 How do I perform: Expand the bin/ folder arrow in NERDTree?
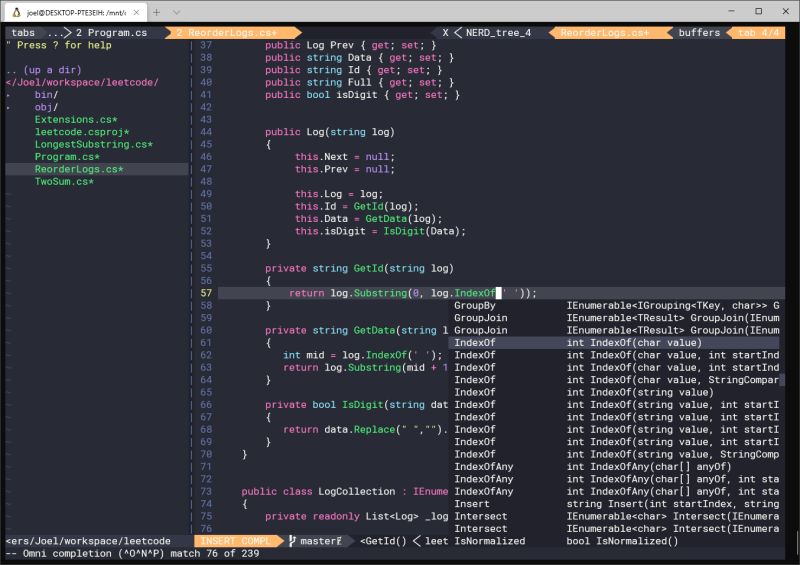tap(9, 95)
